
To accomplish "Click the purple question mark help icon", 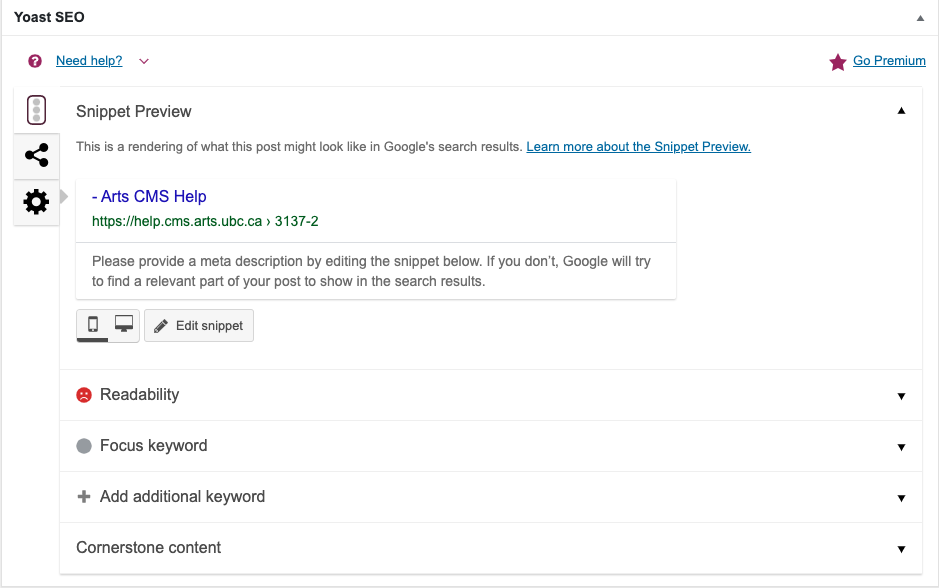I will pyautogui.click(x=36, y=61).
